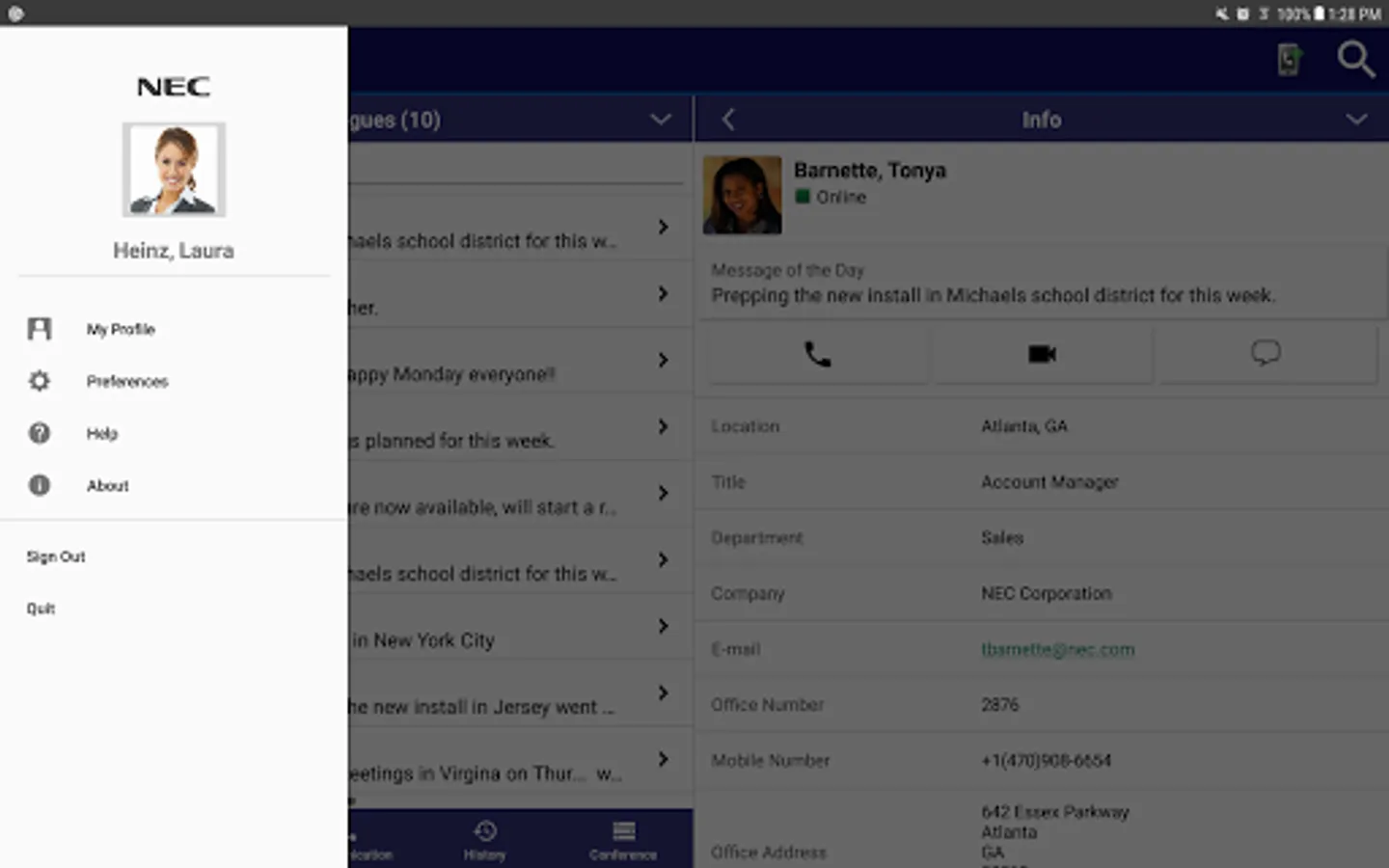Open the 's planned for this week.' row chevron
1389x868 pixels.
tap(663, 426)
